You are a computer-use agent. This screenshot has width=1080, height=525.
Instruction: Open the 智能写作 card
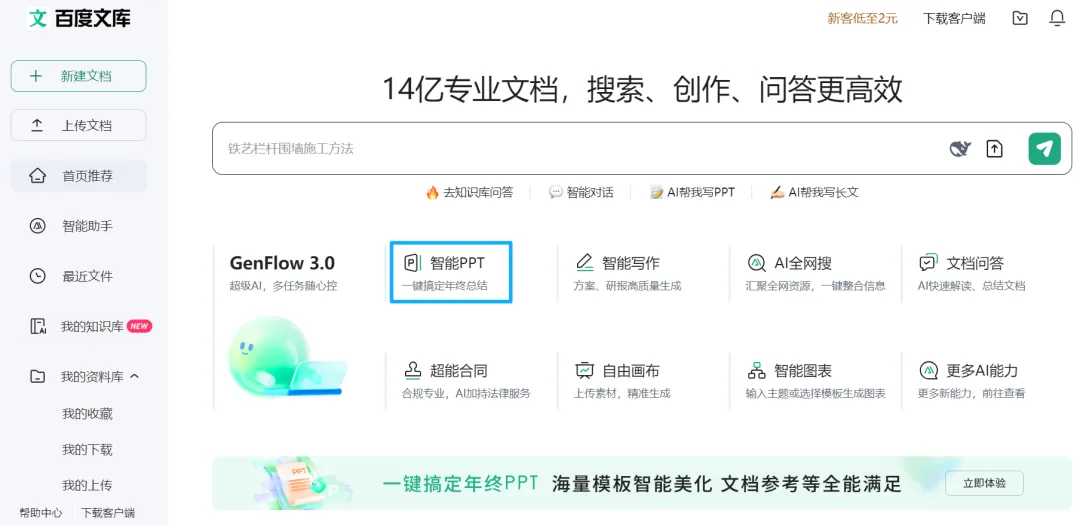(627, 272)
